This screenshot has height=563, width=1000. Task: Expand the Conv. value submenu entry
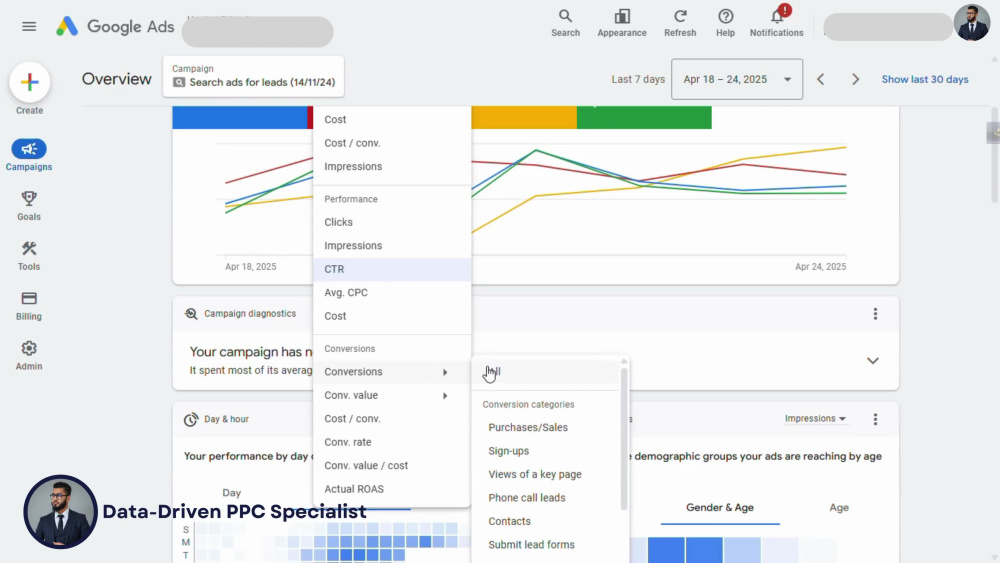pyautogui.click(x=392, y=395)
